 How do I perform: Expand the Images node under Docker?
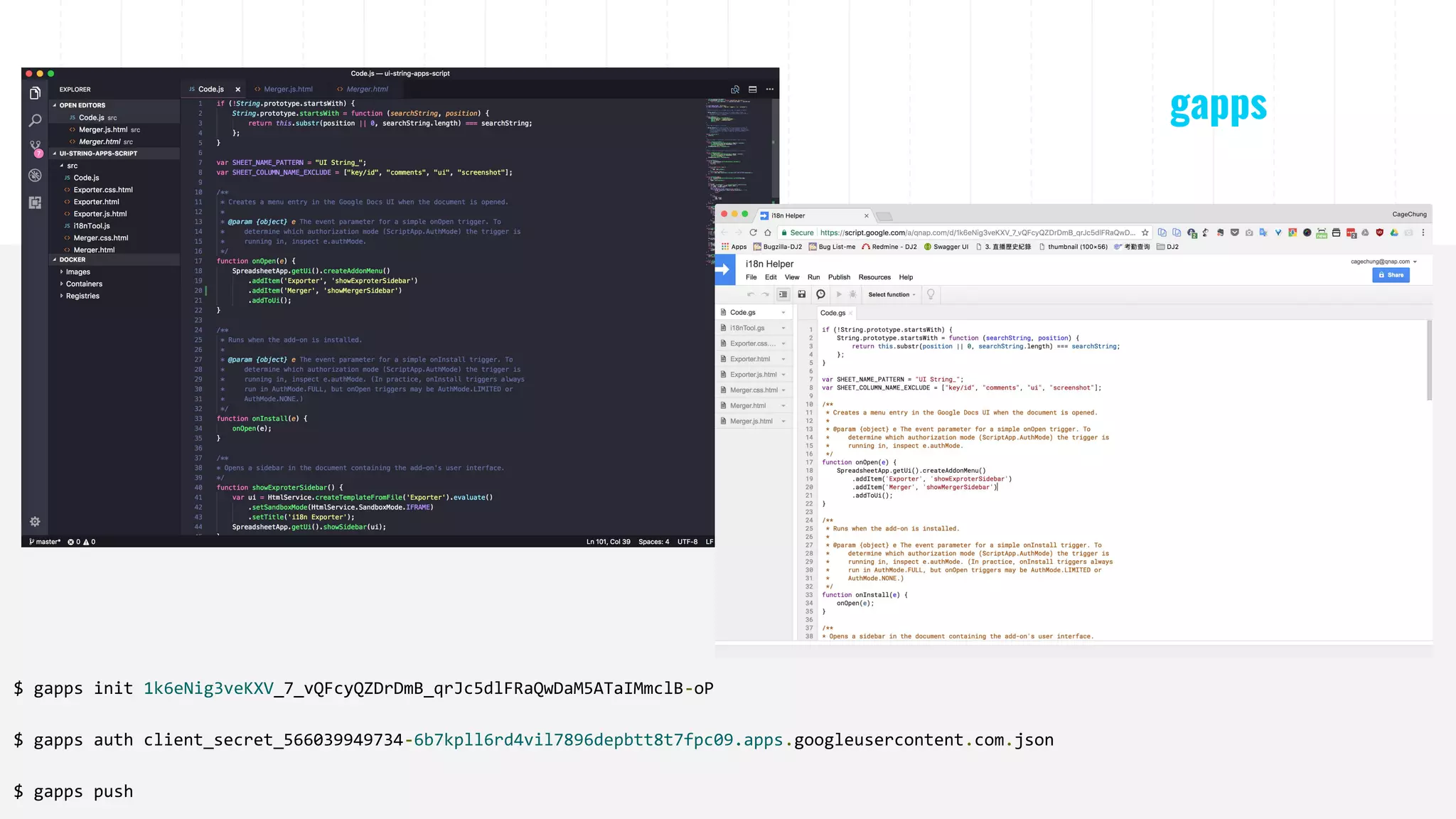75,272
